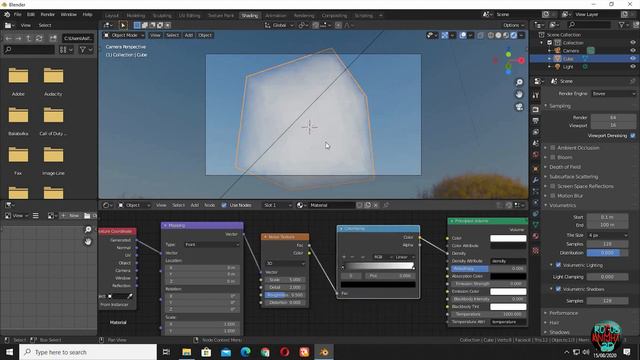The image size is (640, 360).
Task: Toggle the Viewport Denoising checkbox
Action: coord(633,136)
